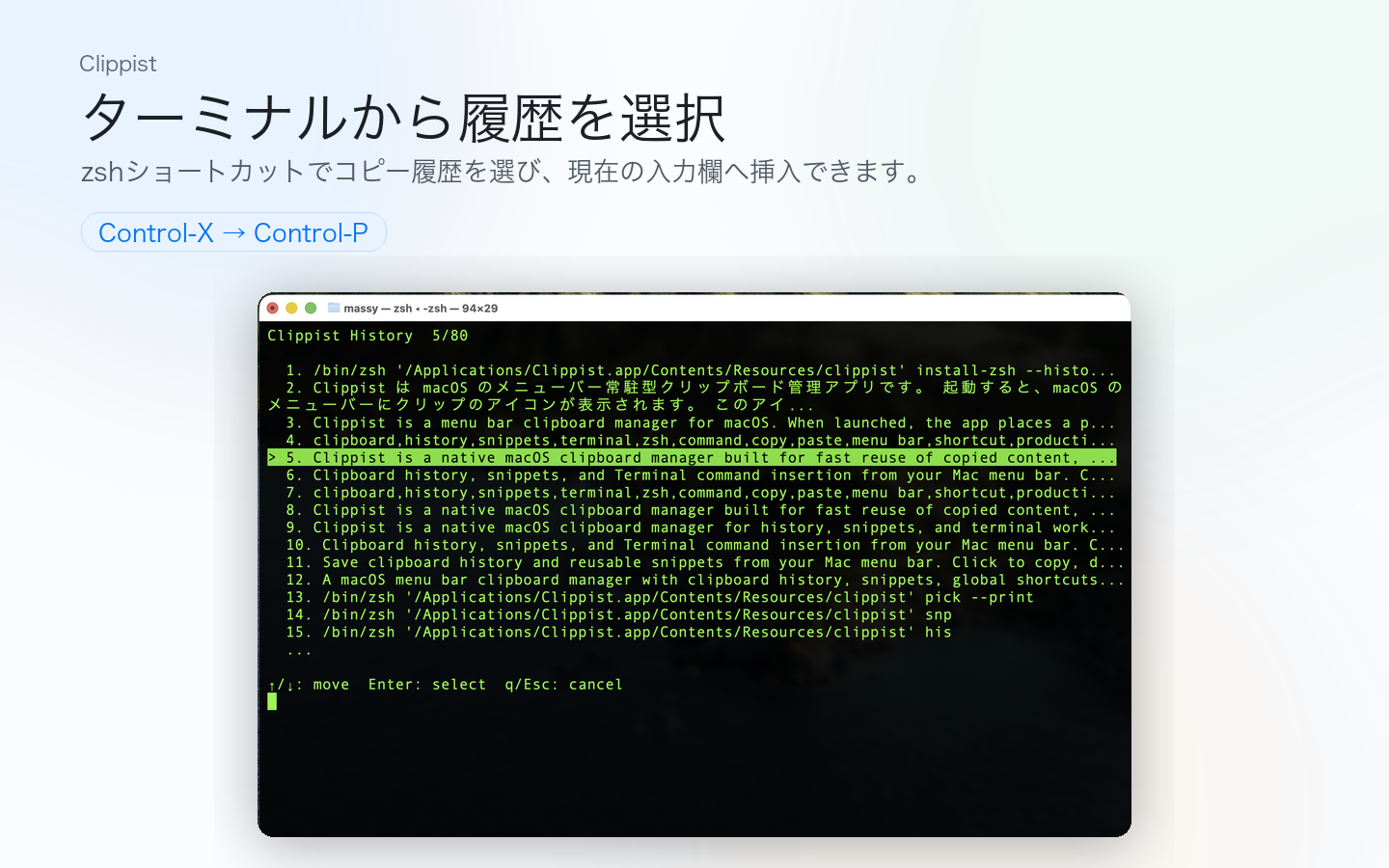
Task: Select entry 15 clippist his command
Action: click(x=618, y=632)
